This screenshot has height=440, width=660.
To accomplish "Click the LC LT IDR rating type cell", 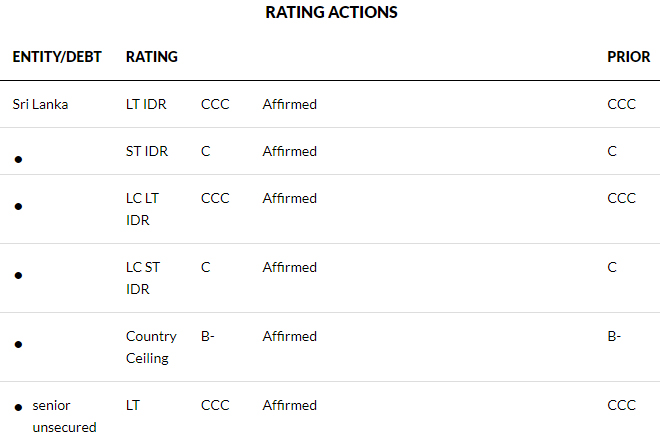I will pos(142,209).
